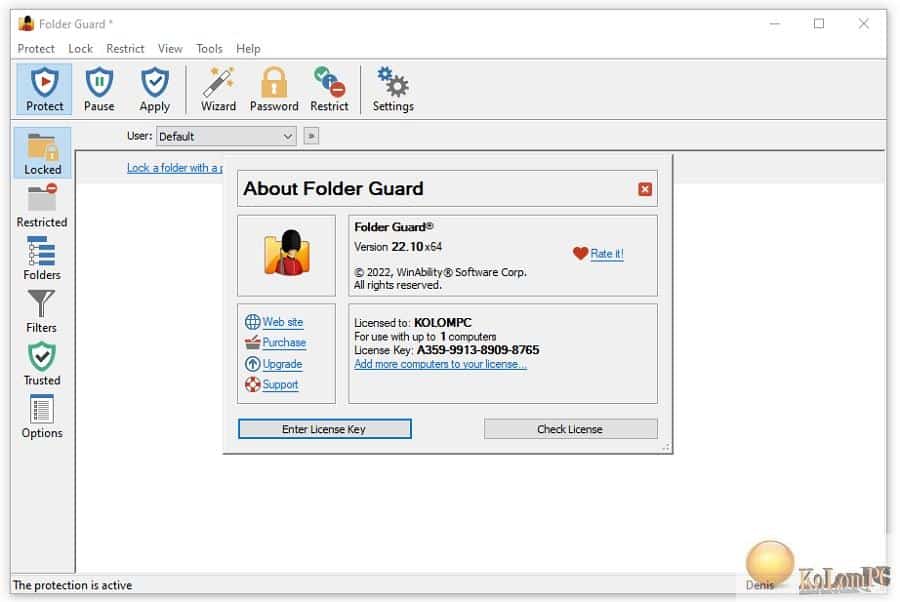Viewport: 900px width, 602px height.
Task: Click the Version 22.10 x64 text
Action: click(x=398, y=247)
